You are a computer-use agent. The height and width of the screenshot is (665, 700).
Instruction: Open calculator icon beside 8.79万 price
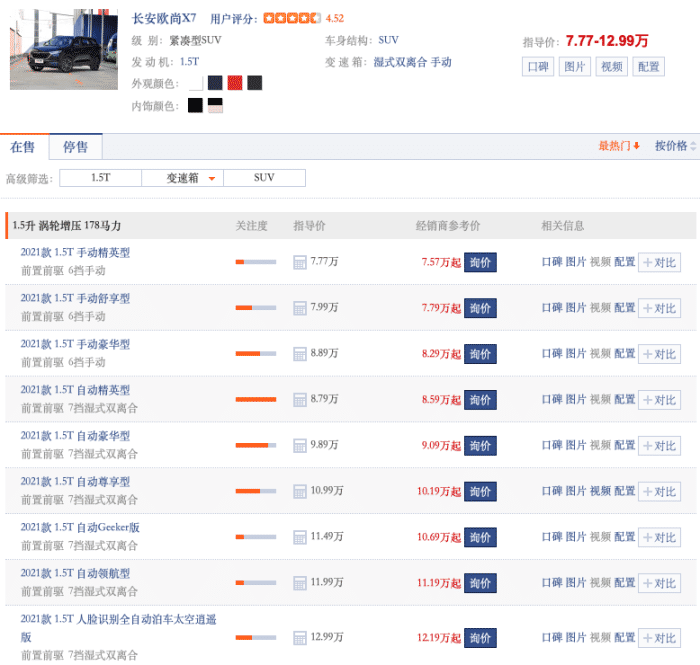[x=300, y=400]
